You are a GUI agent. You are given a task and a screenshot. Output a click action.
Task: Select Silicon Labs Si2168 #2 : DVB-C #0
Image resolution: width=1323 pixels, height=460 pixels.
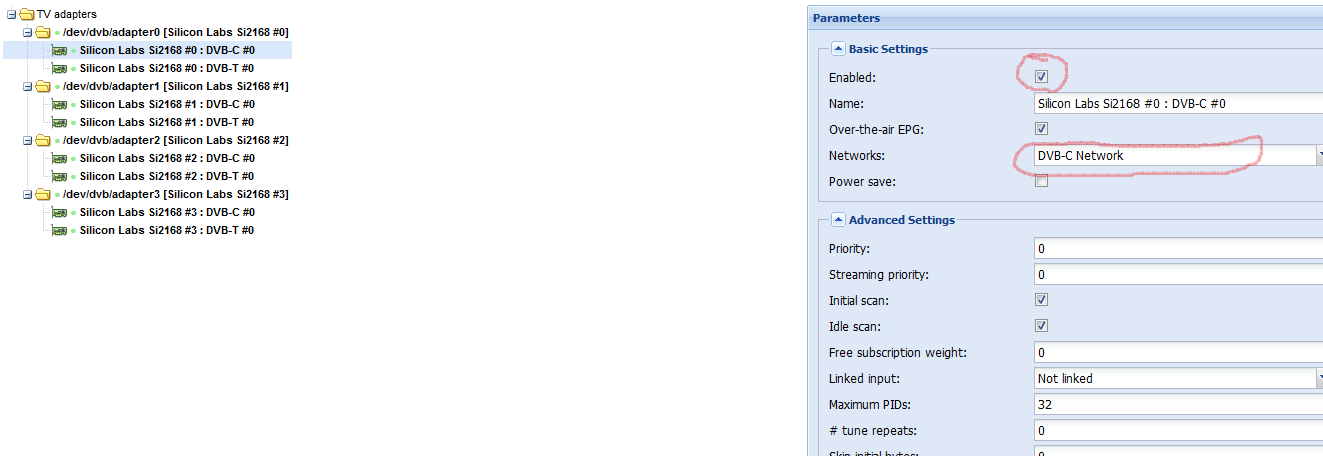tap(167, 158)
